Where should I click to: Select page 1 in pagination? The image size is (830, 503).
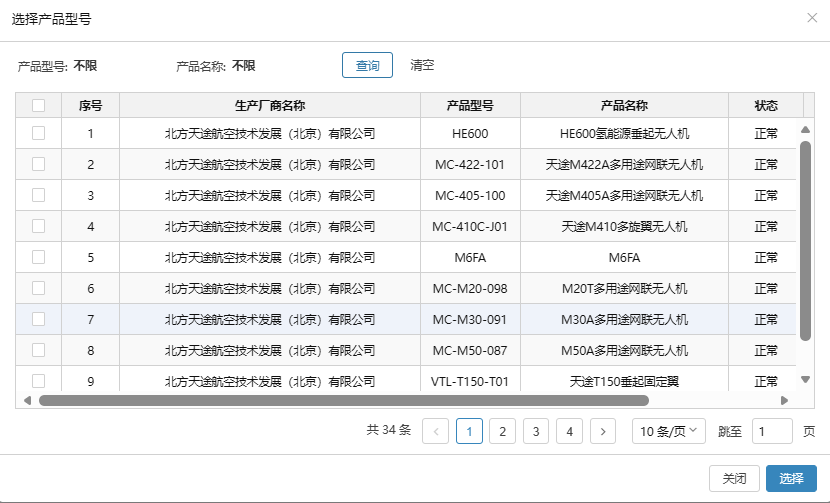click(x=469, y=431)
